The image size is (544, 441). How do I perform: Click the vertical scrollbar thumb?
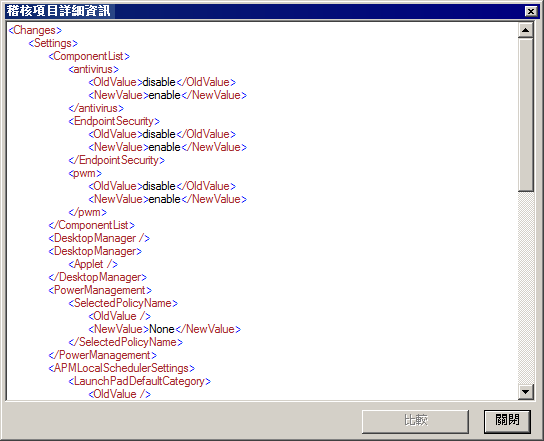coord(526,115)
